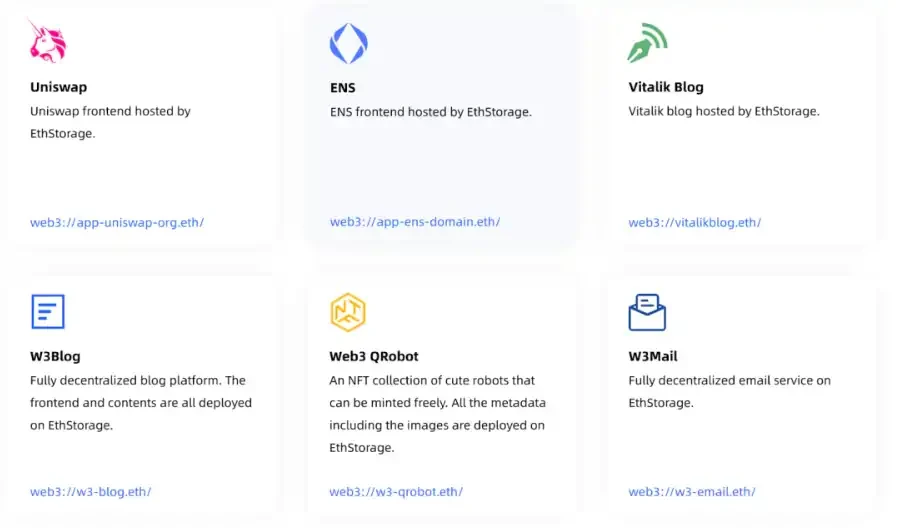Click the Uniswap card title
This screenshot has height=531, width=904.
pos(58,87)
